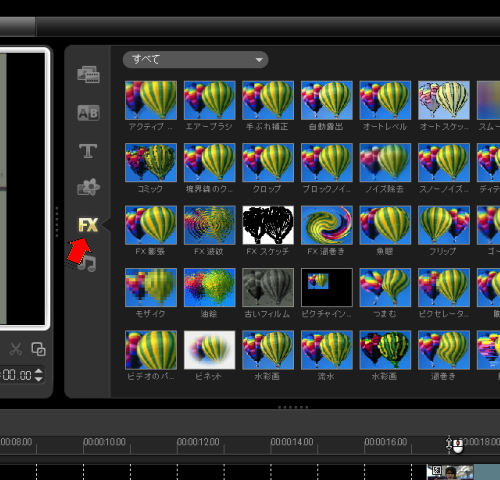
Task: Select the ビデオのパ.. filter thumbnail
Action: tap(151, 350)
